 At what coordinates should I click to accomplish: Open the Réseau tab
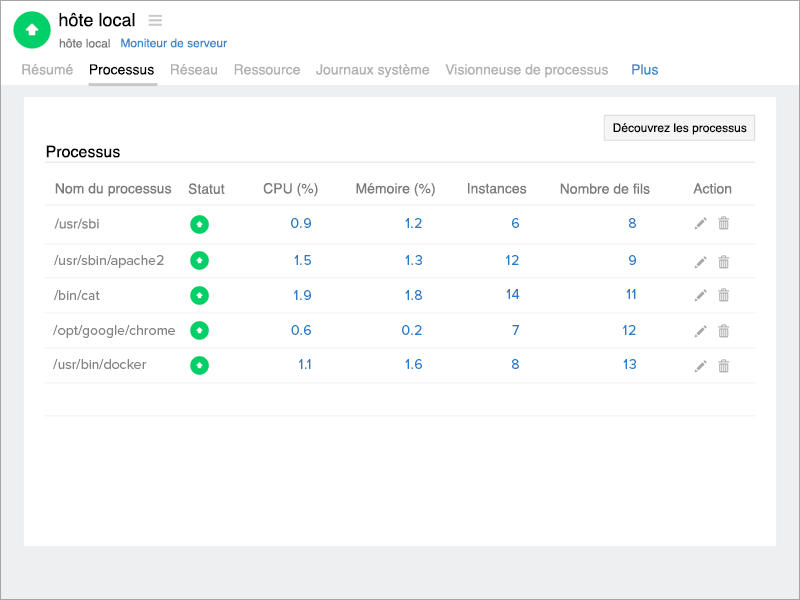click(193, 70)
